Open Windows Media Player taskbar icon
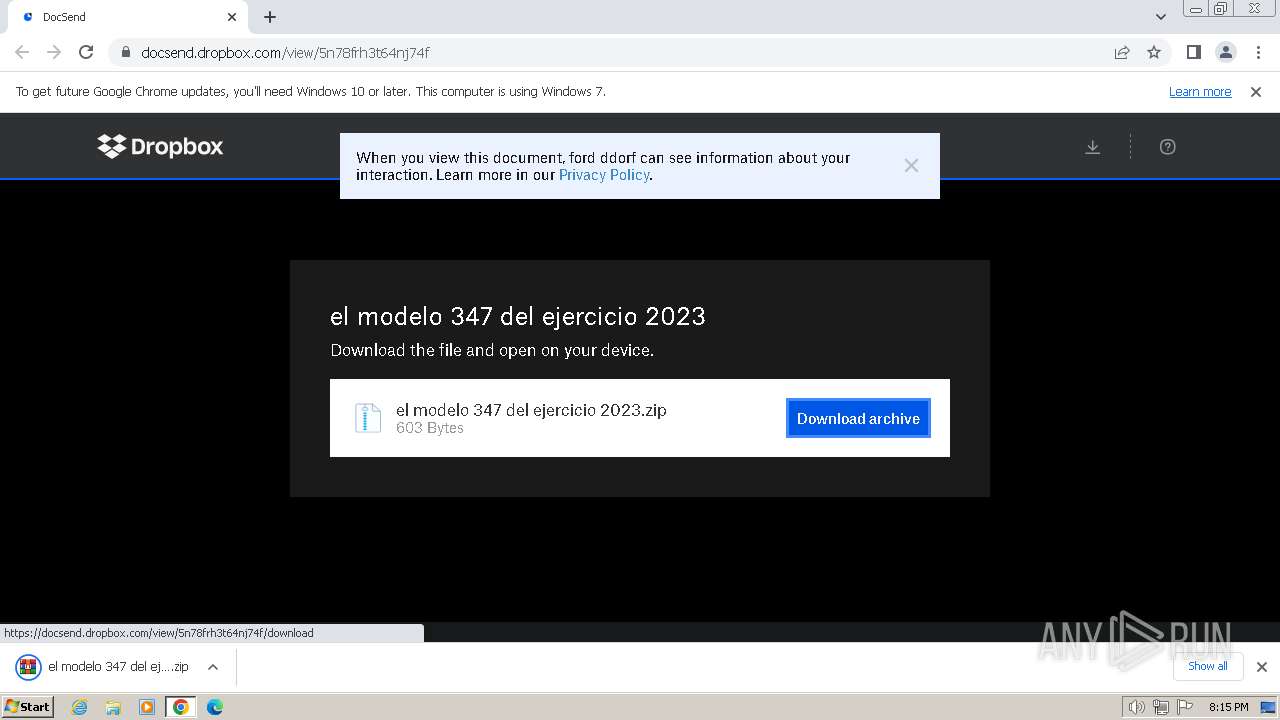 pyautogui.click(x=147, y=707)
